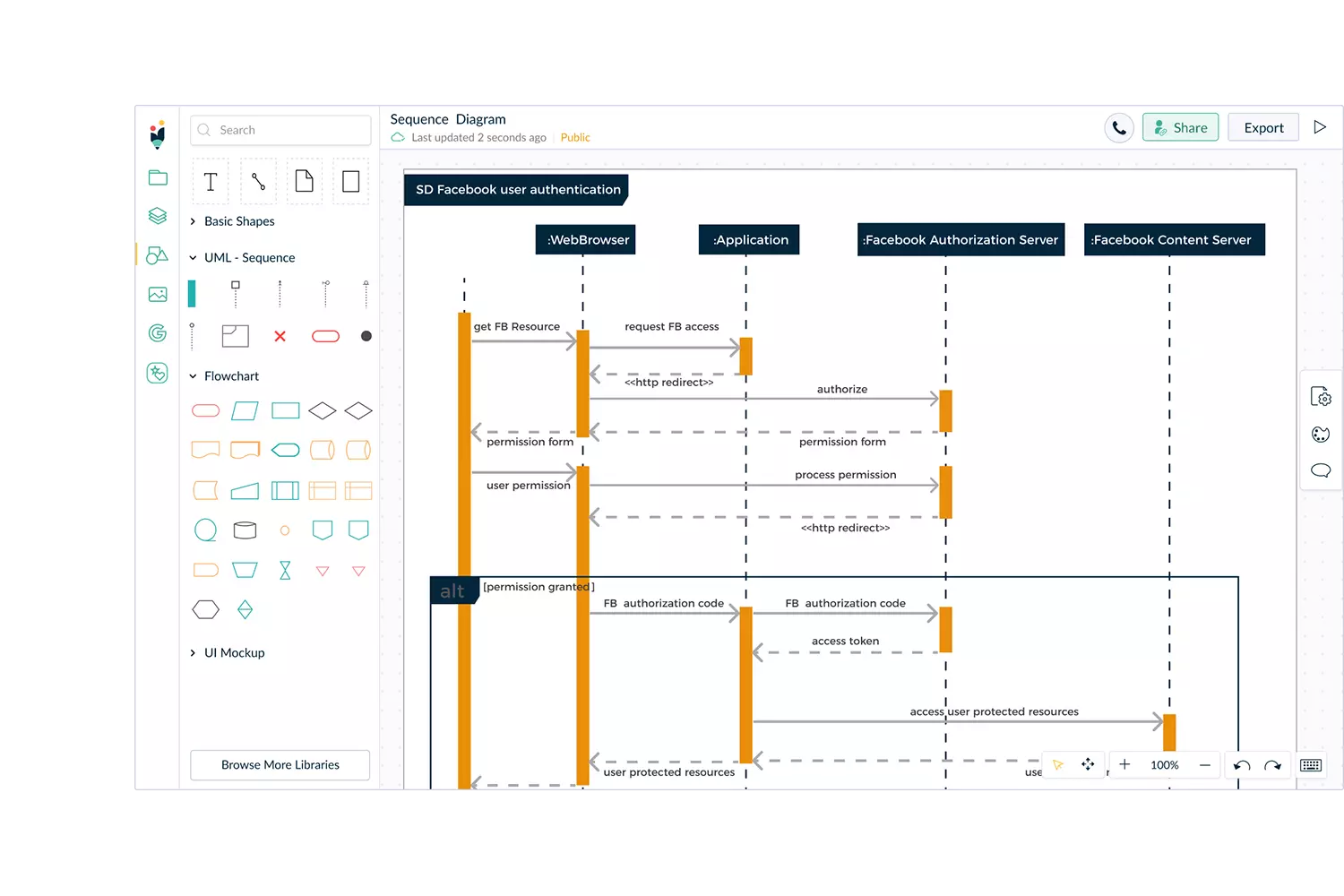
Task: Pick the black filled circle shape
Action: [x=366, y=336]
